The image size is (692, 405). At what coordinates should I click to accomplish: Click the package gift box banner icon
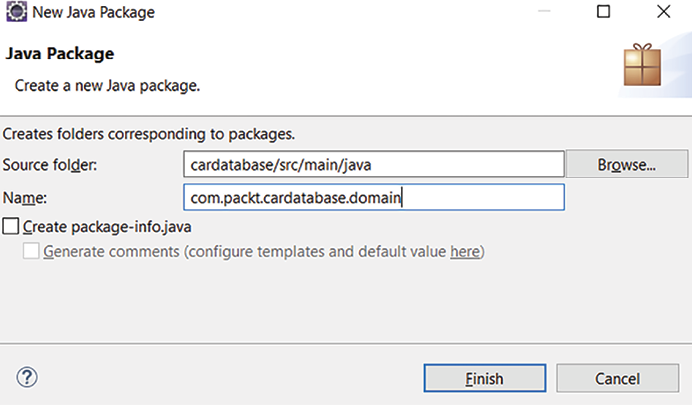point(642,66)
